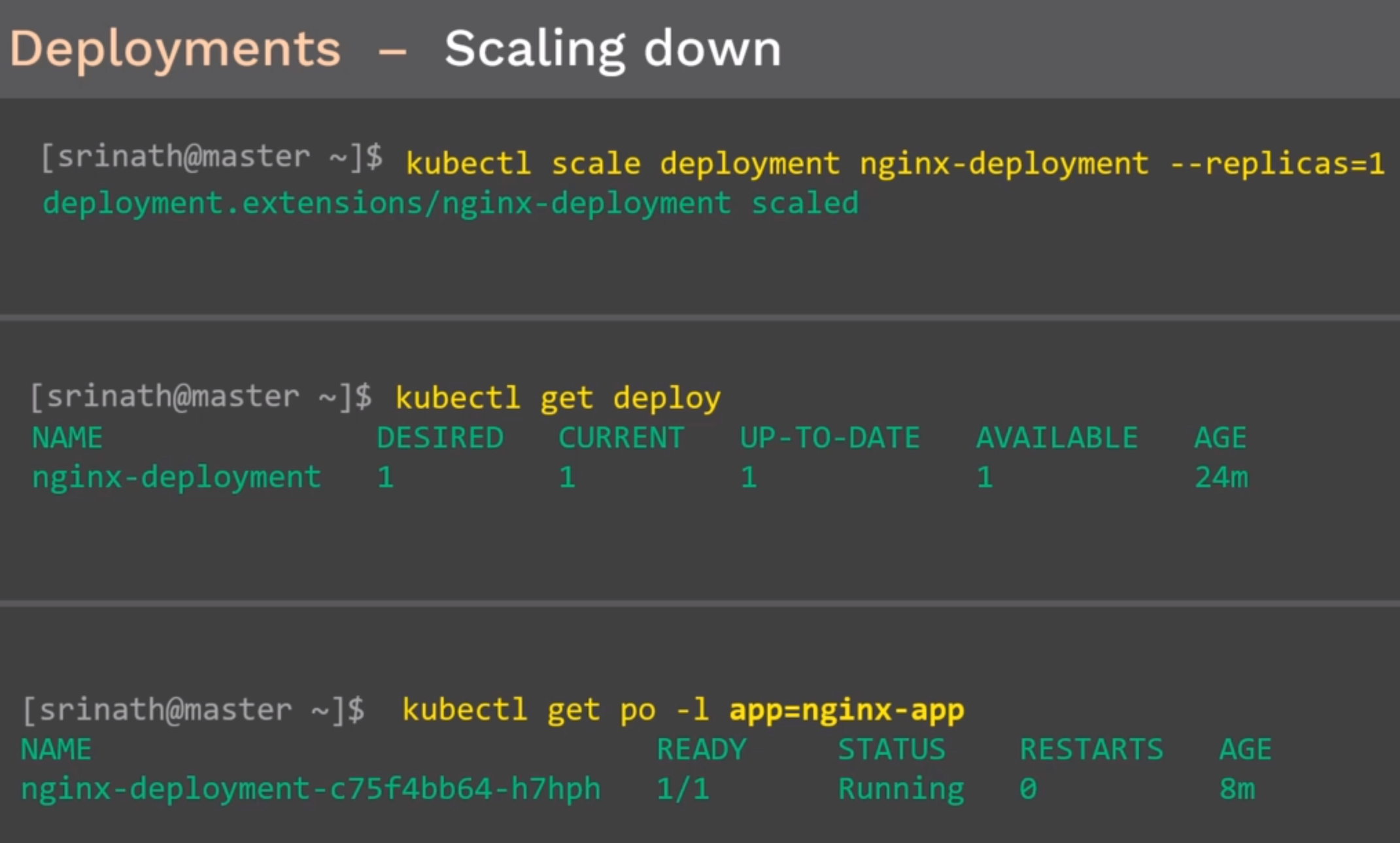Click the UP-TO-DATE column header
The image size is (1400, 843).
click(x=830, y=438)
